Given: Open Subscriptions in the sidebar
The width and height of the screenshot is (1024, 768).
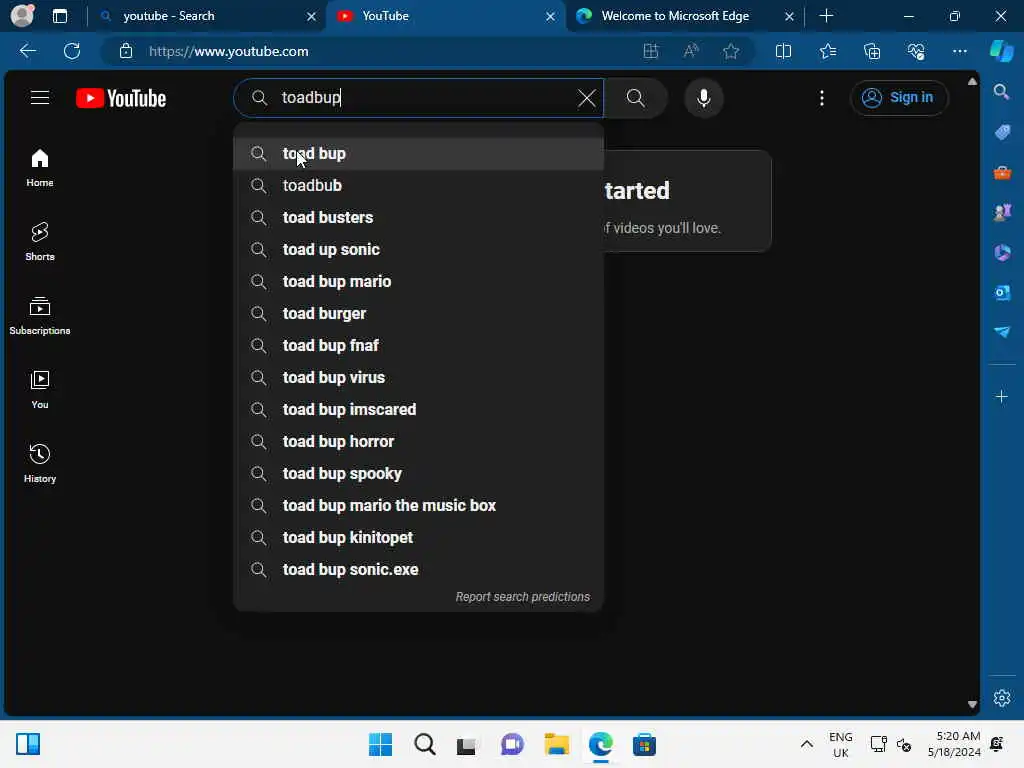Looking at the screenshot, I should (40, 315).
